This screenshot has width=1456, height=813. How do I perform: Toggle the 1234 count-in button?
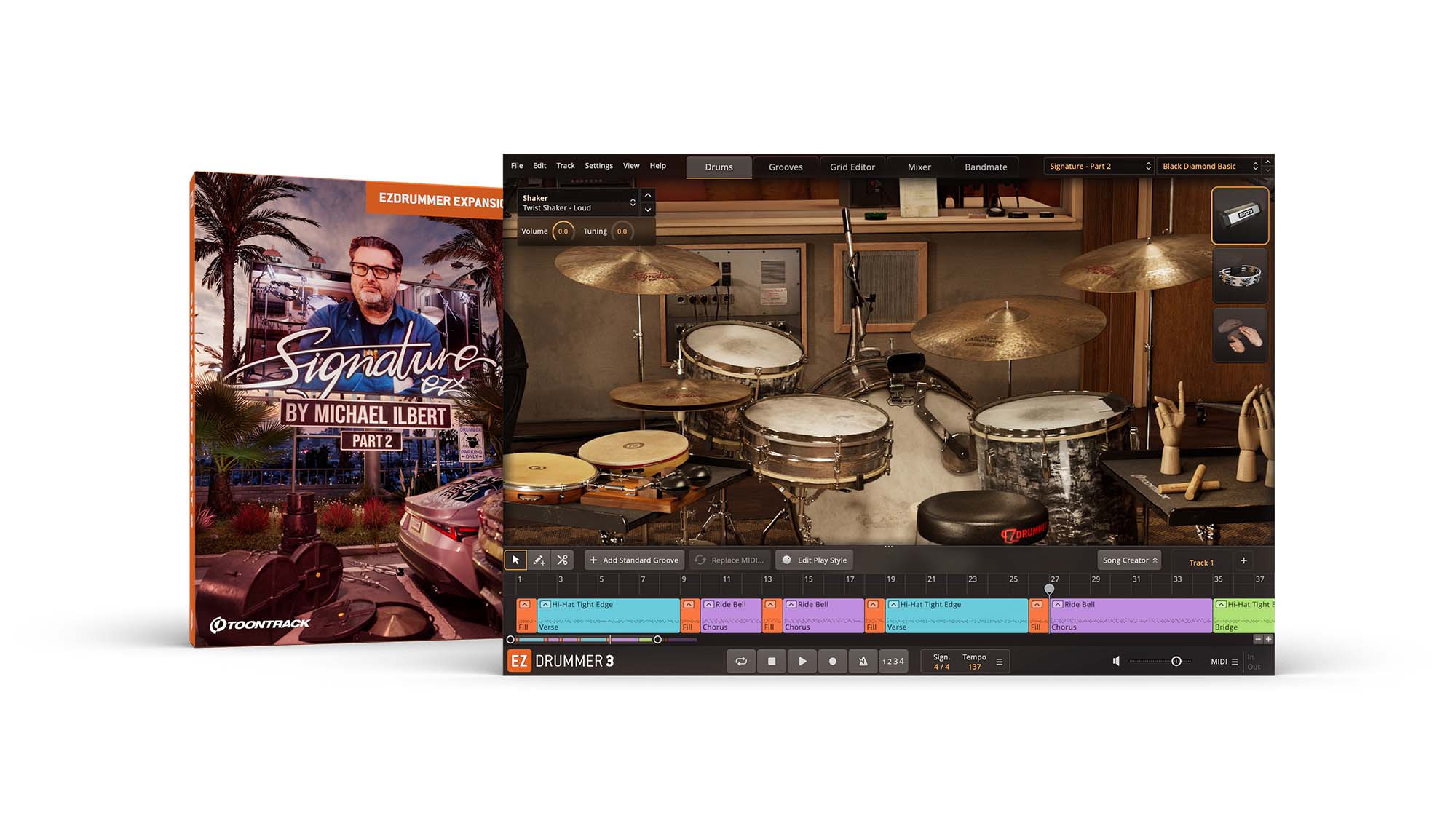[x=893, y=661]
